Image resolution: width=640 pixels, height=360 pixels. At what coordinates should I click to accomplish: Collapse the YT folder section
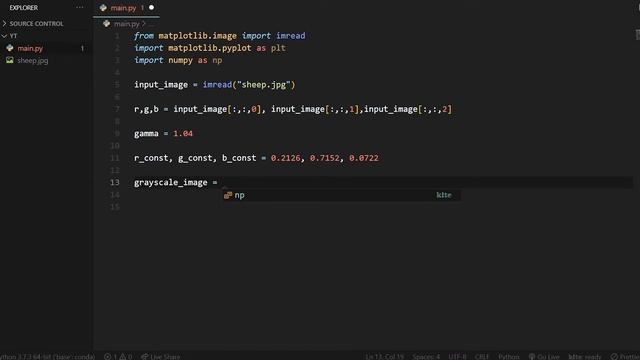click(13, 36)
